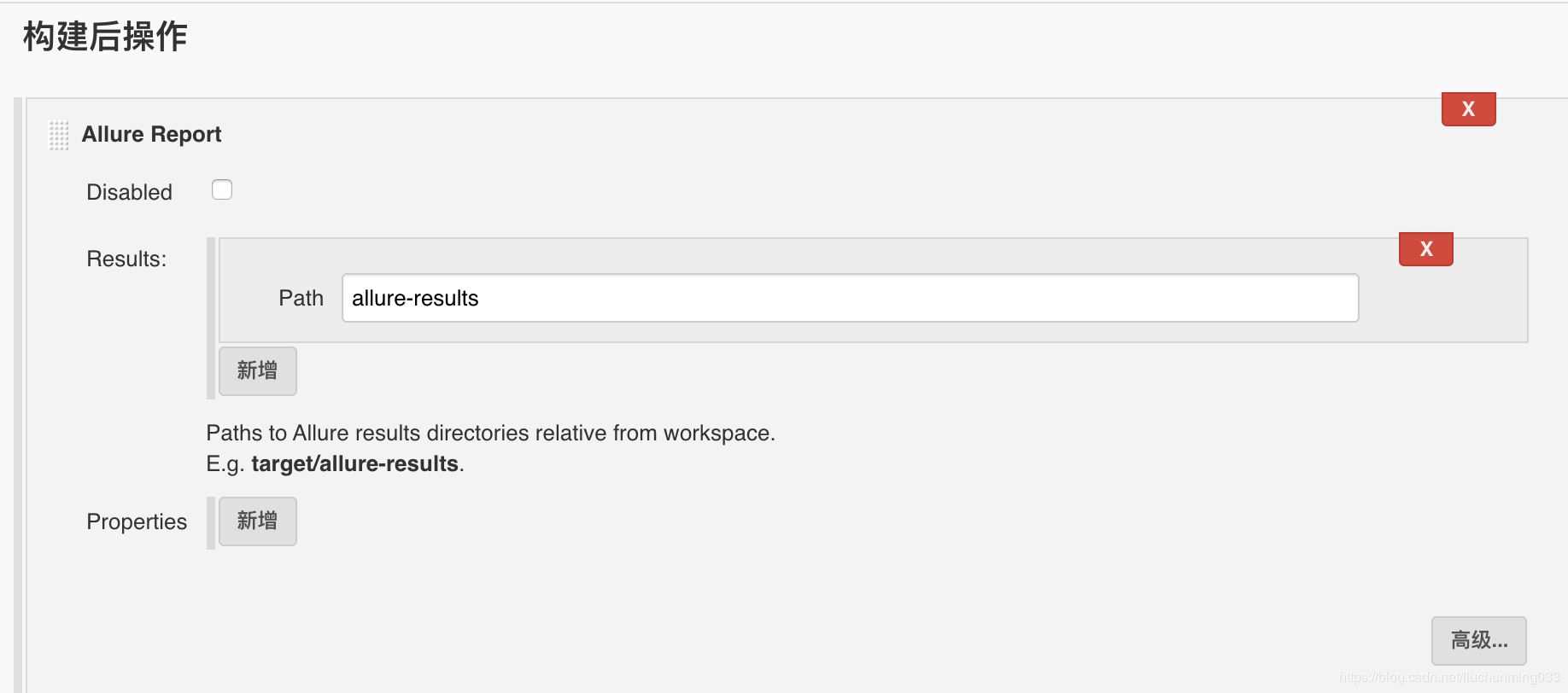Open advanced options with 高级... button

coord(1478,640)
